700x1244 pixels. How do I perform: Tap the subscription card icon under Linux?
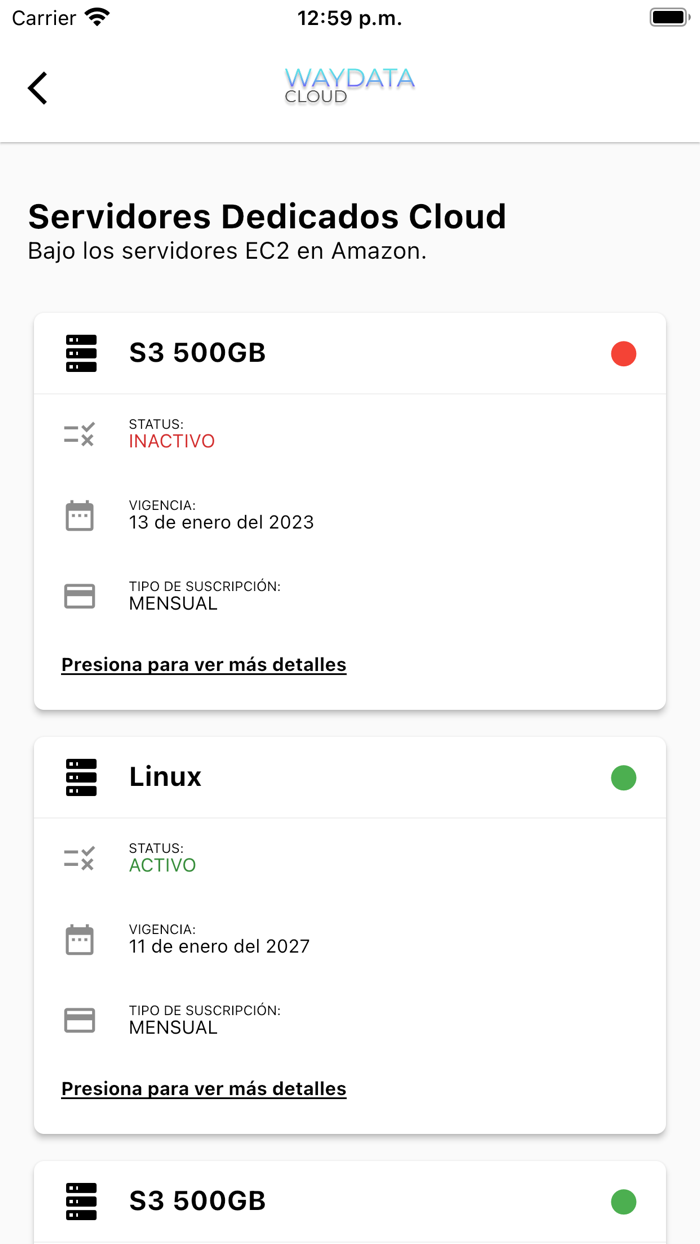[x=80, y=1019]
